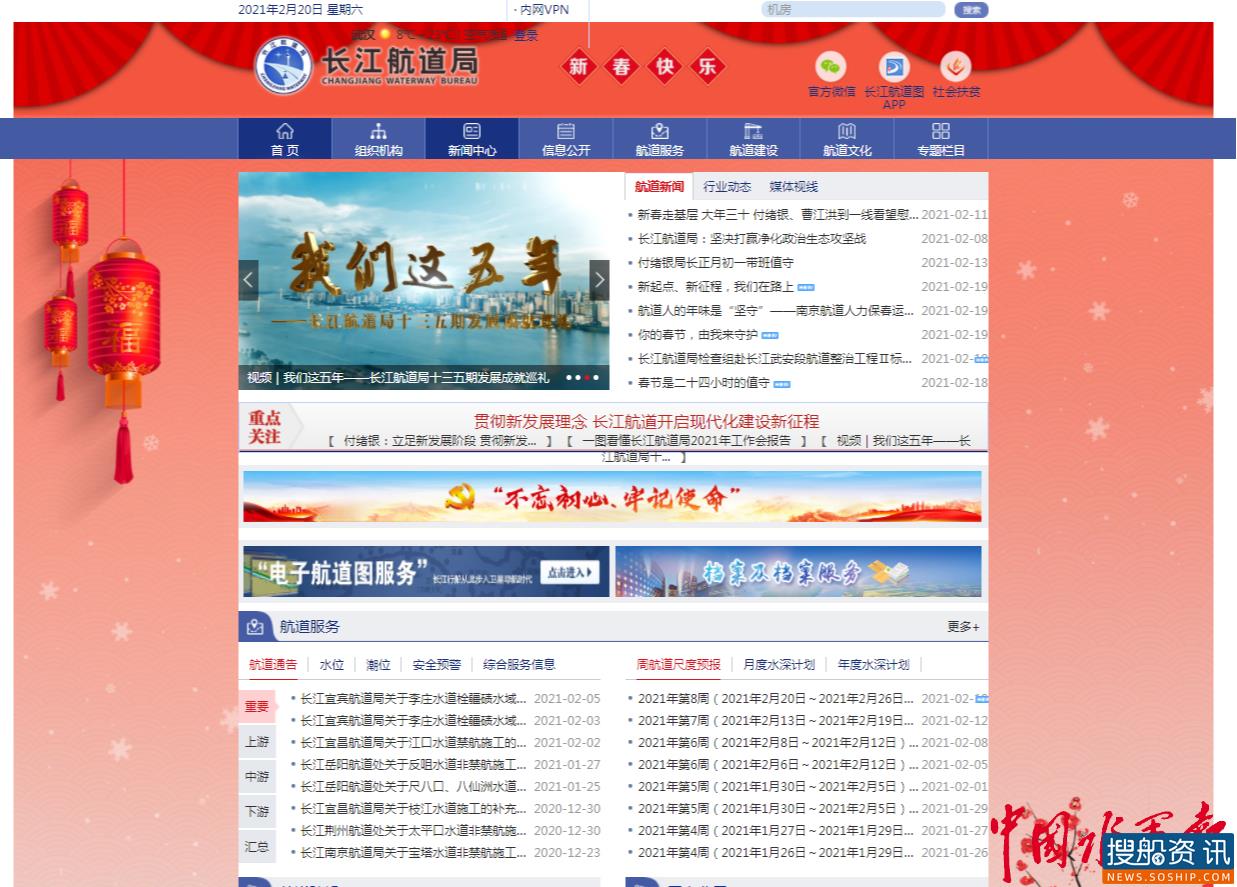Select the 安全预警 safety warning tab
Viewport: 1237px width, 887px height.
437,664
